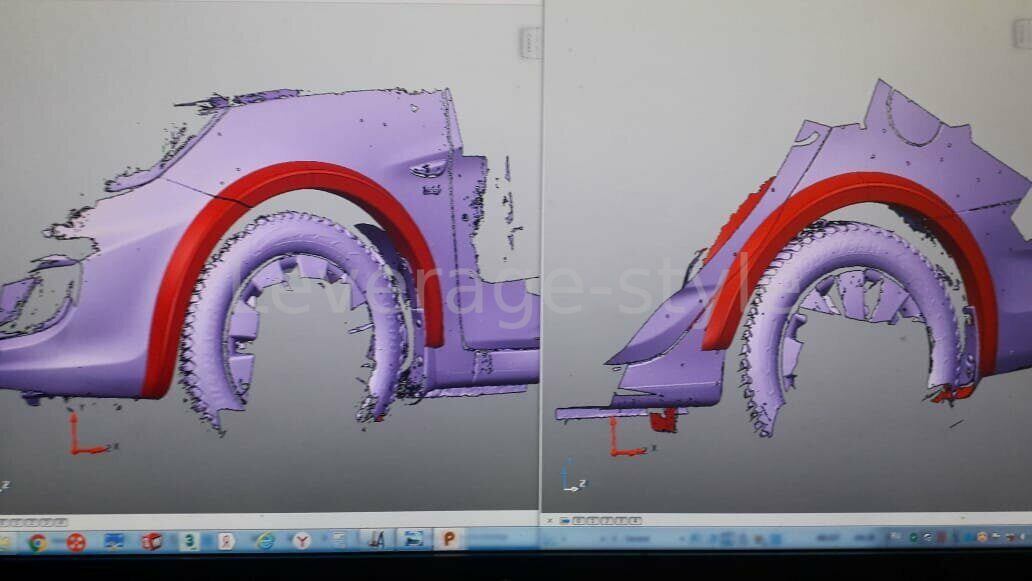
Task: Click the handle at left viewport's top-right corner
Action: coord(530,42)
